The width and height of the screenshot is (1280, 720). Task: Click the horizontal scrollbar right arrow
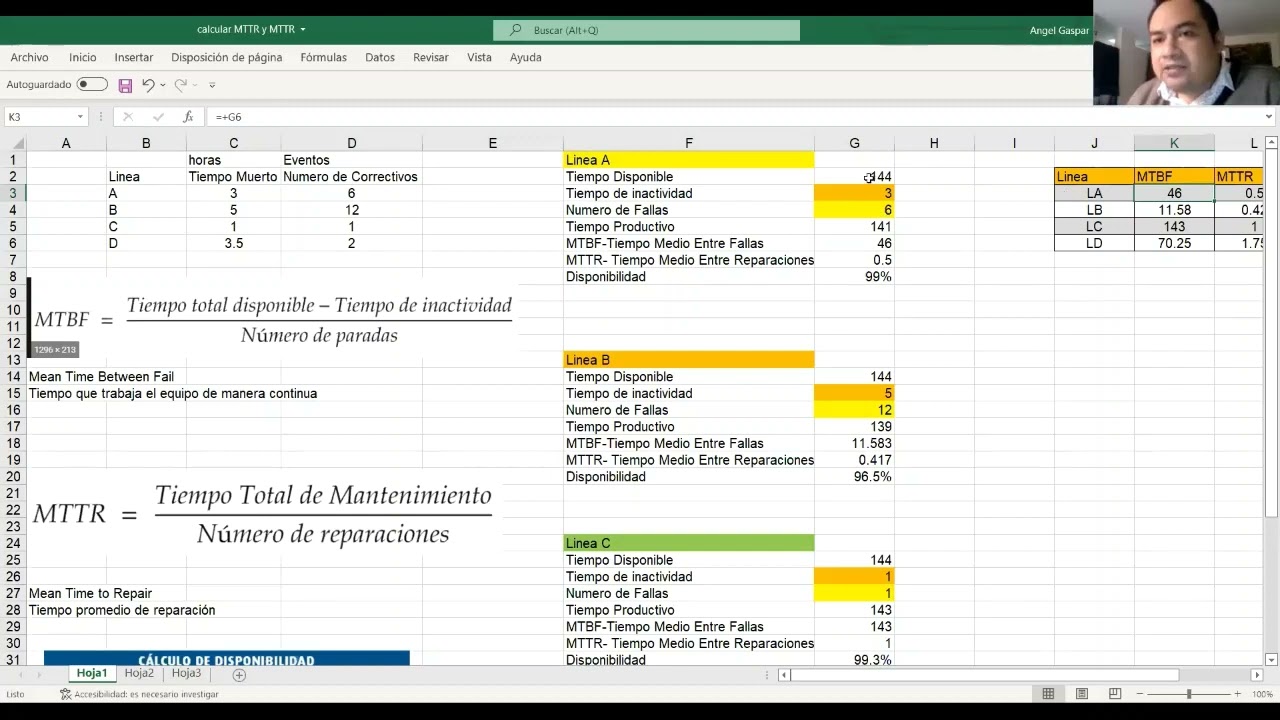click(x=1257, y=675)
